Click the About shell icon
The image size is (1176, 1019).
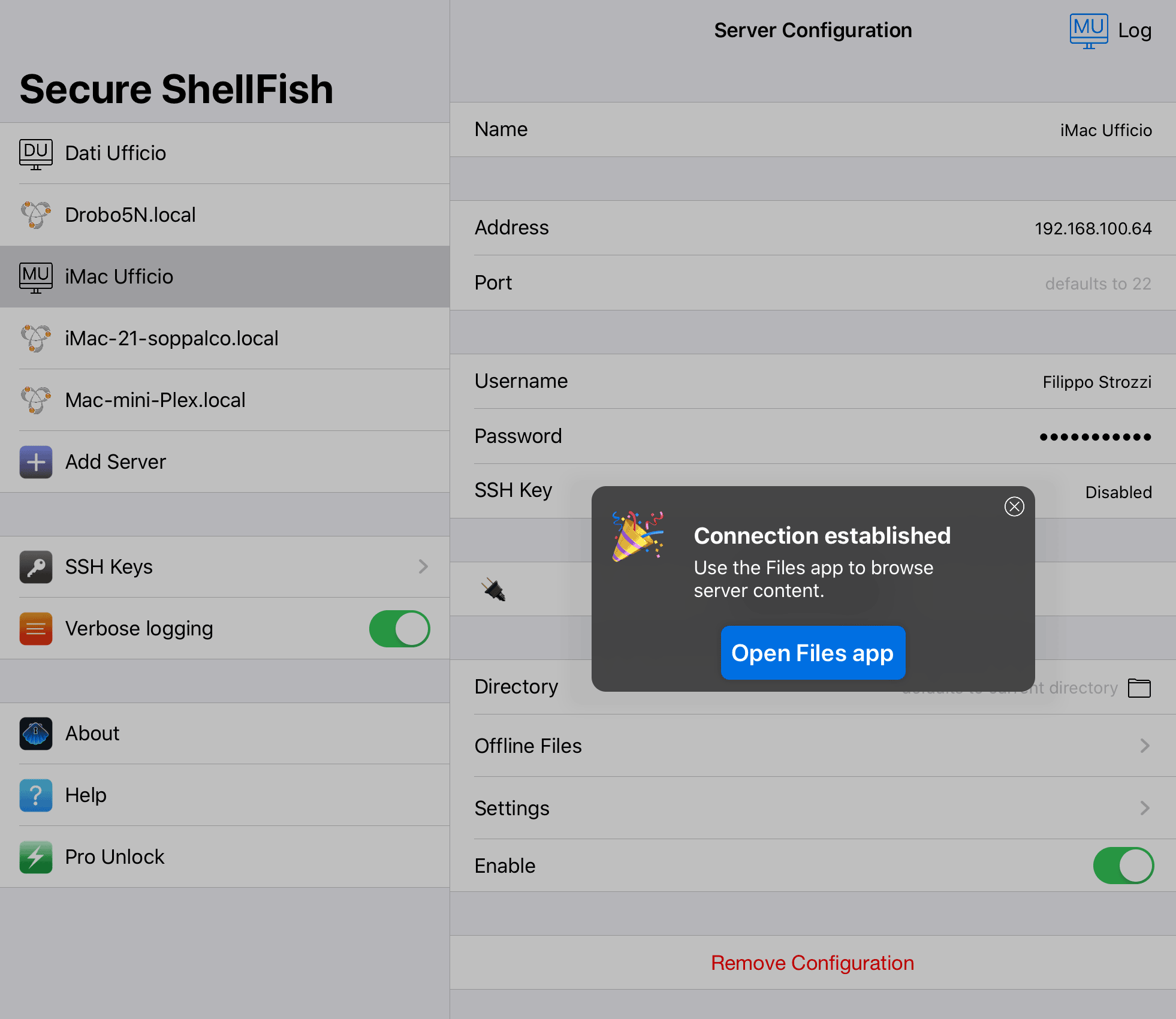point(36,734)
